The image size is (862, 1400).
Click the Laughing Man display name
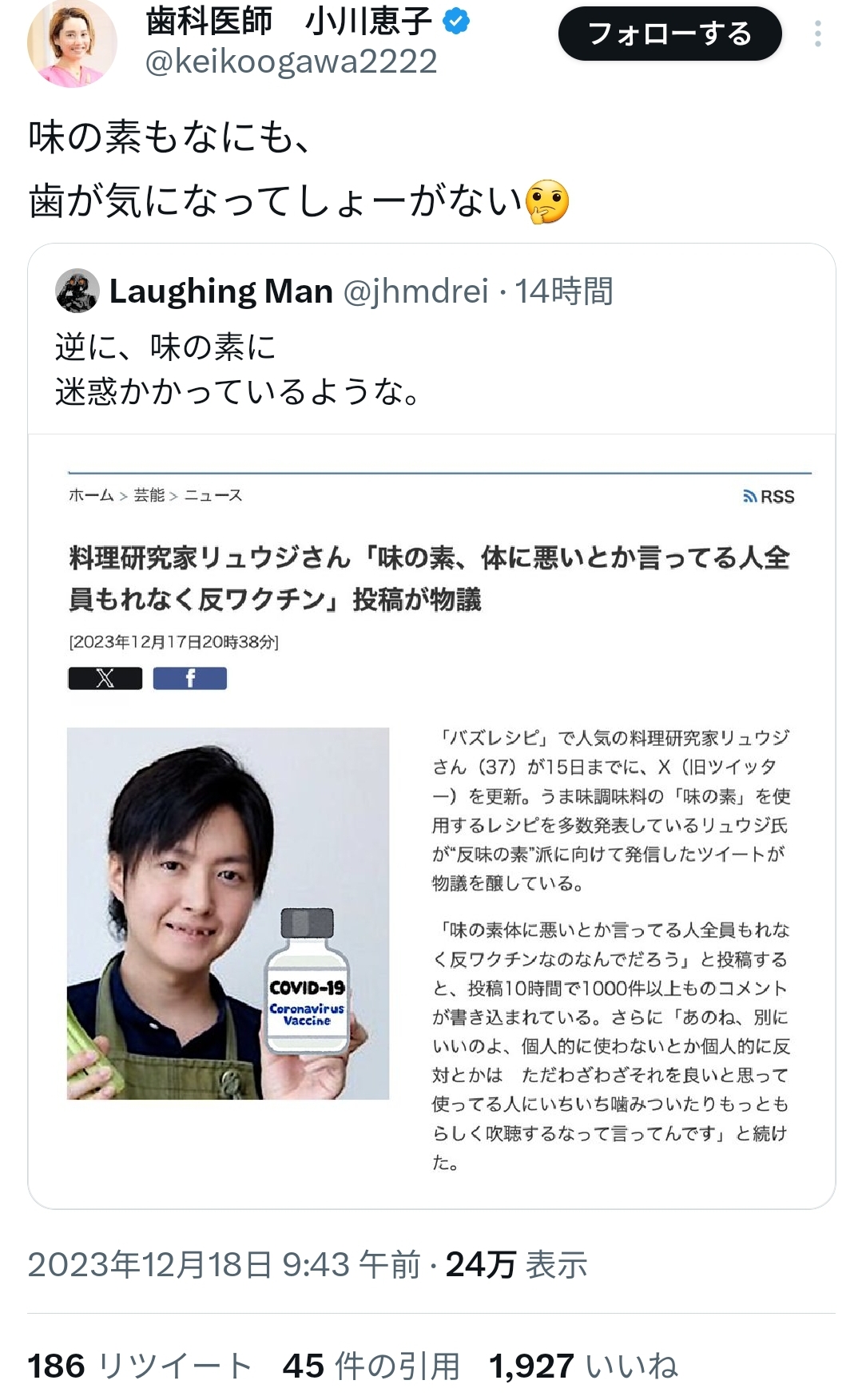[x=221, y=292]
